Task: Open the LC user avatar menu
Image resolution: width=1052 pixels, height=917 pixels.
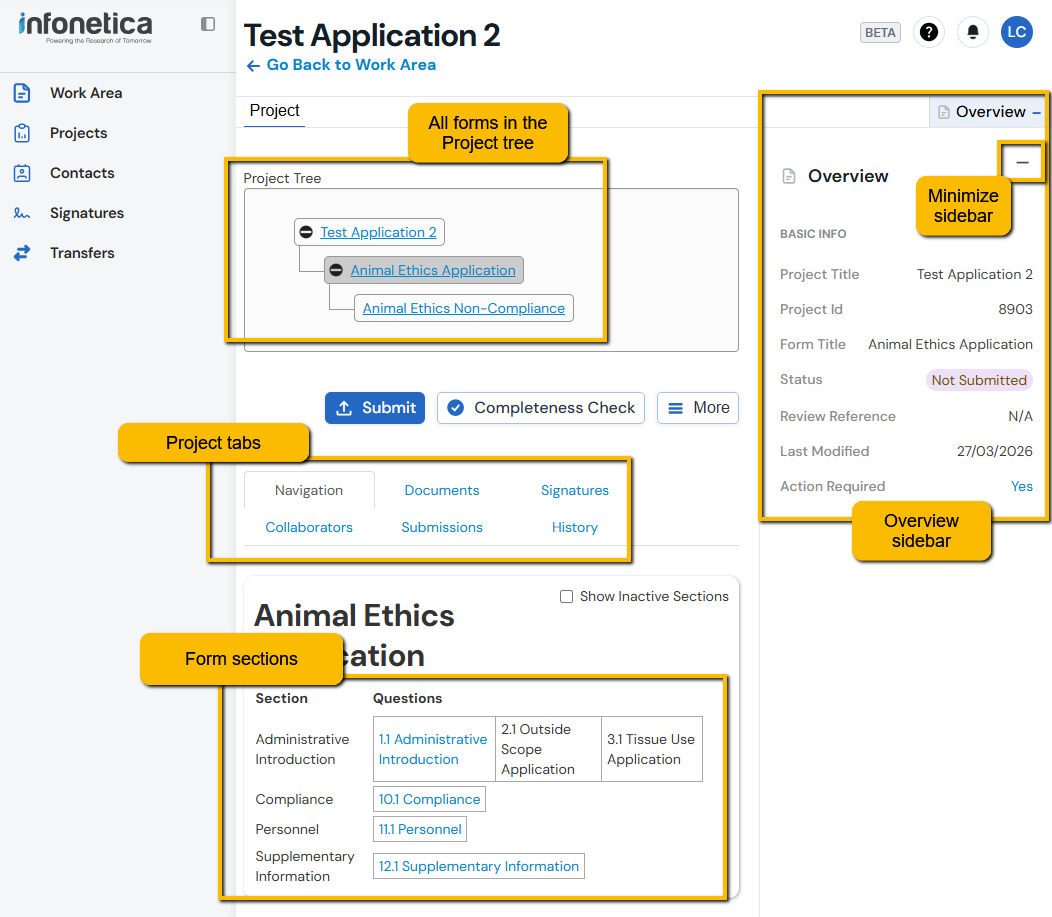Action: (1016, 32)
